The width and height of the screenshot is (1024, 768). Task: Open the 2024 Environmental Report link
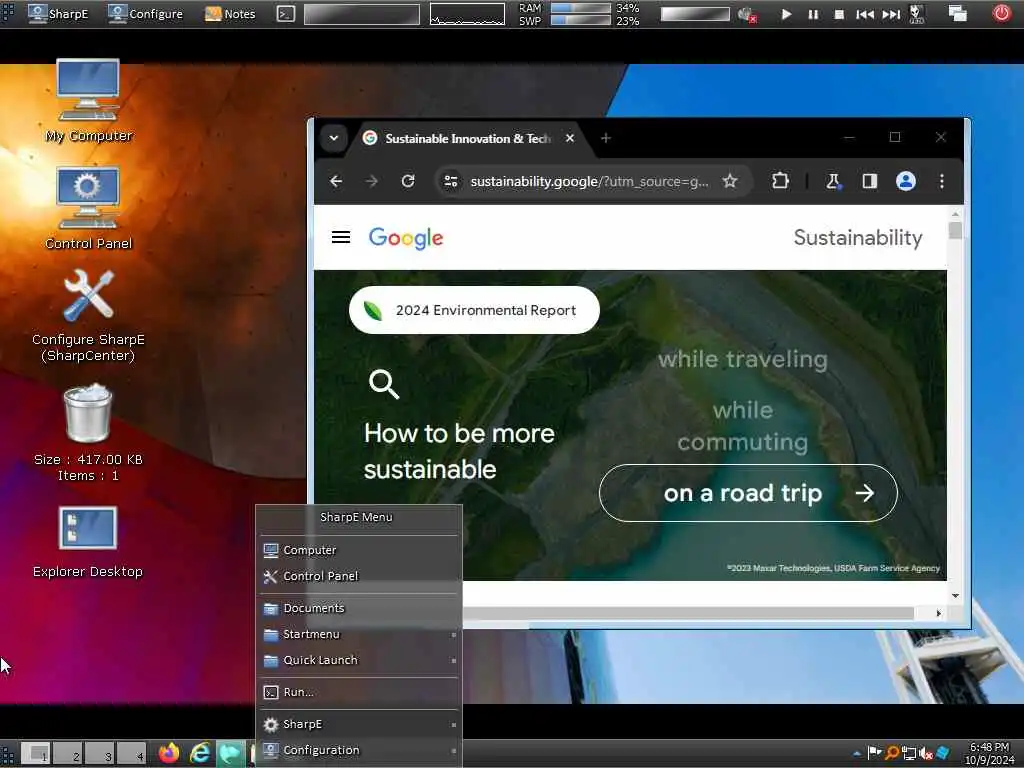click(474, 310)
